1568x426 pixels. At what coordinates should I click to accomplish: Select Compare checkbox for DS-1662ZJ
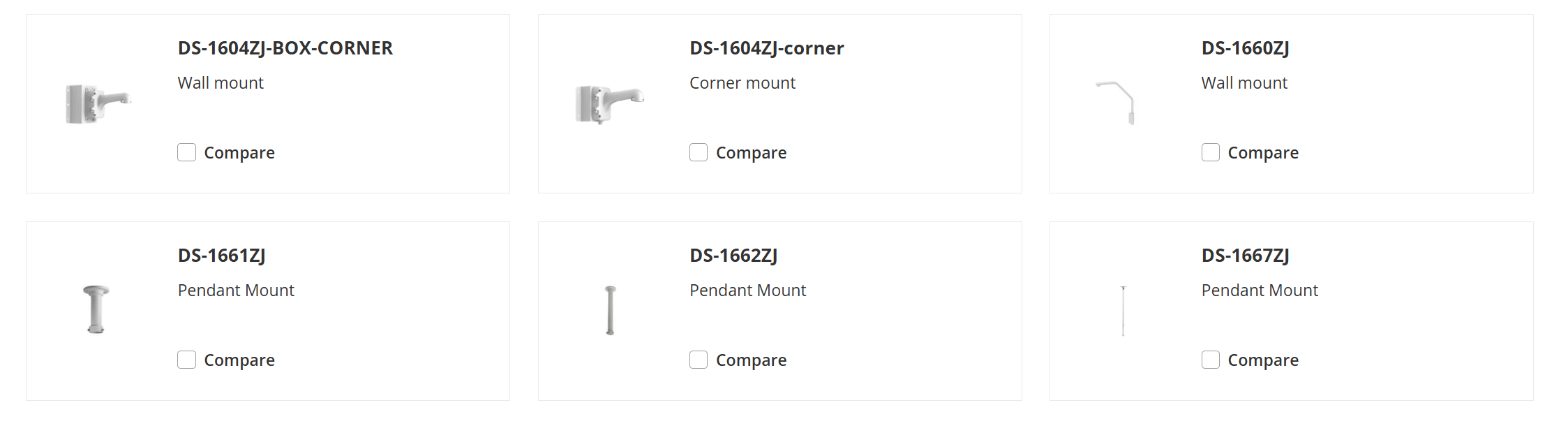tap(699, 360)
